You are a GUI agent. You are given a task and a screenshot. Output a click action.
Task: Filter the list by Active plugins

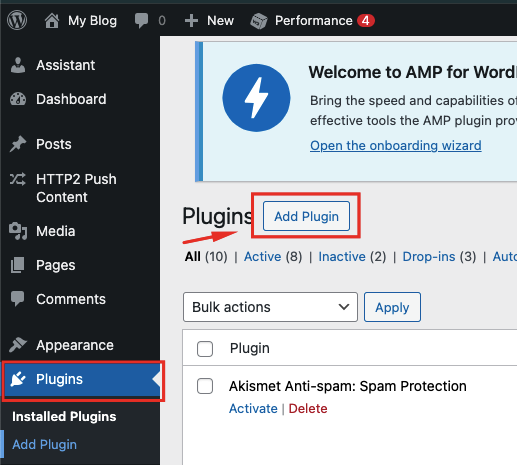[x=263, y=257]
